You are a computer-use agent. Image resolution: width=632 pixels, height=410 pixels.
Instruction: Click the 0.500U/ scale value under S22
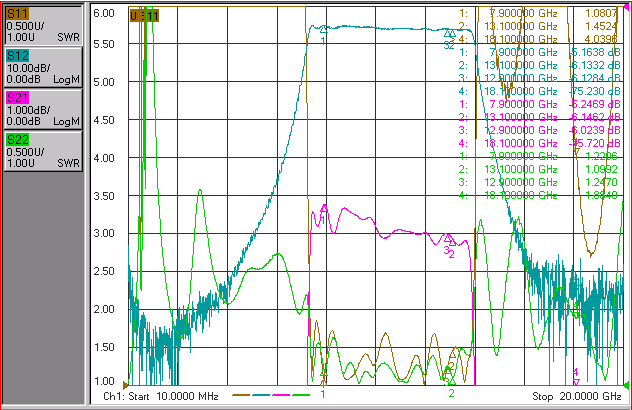pos(25,152)
